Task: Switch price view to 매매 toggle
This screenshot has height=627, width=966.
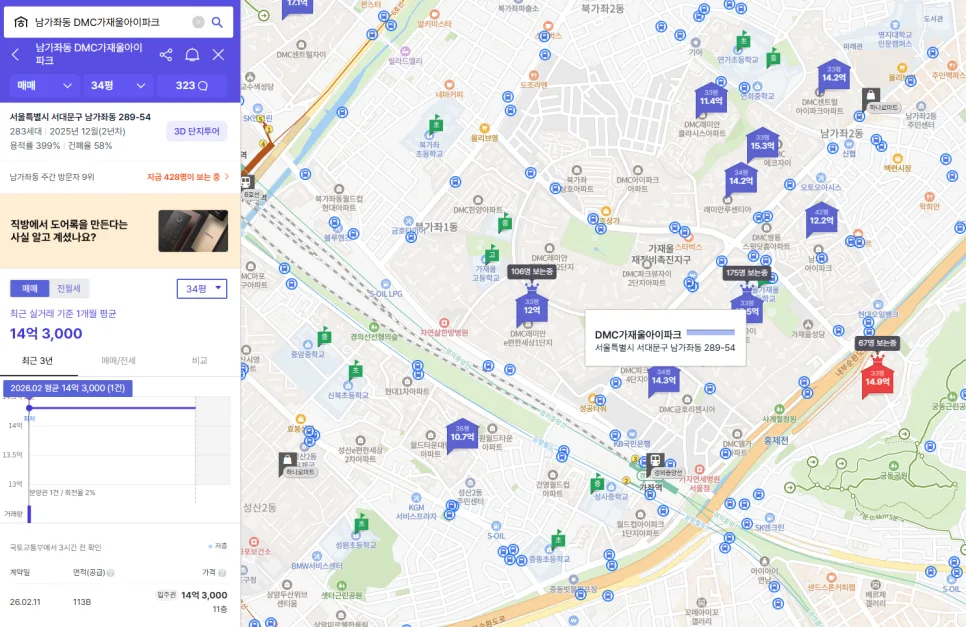Action: pyautogui.click(x=30, y=288)
